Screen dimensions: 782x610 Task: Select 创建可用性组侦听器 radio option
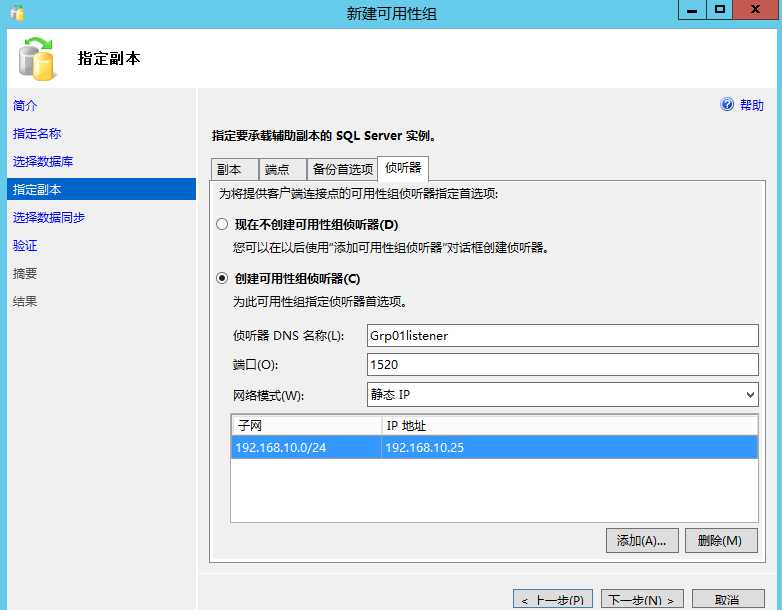point(222,278)
